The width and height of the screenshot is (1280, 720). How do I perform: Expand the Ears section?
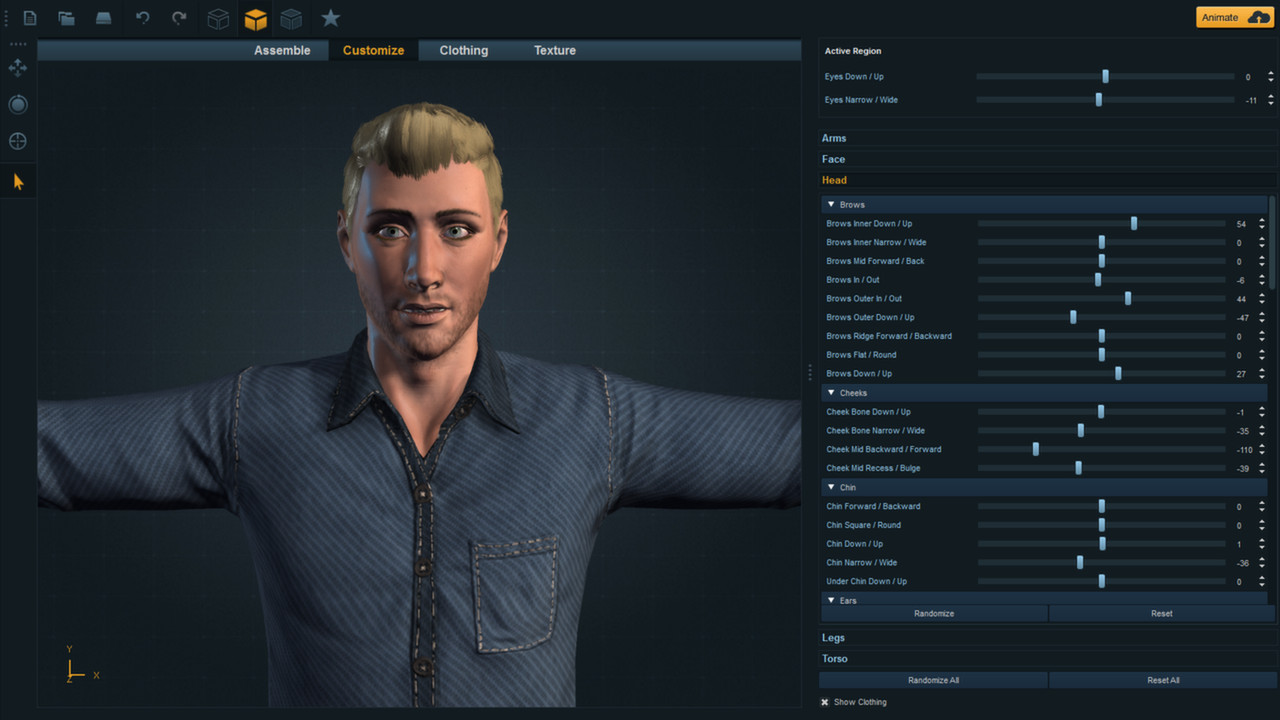[831, 600]
